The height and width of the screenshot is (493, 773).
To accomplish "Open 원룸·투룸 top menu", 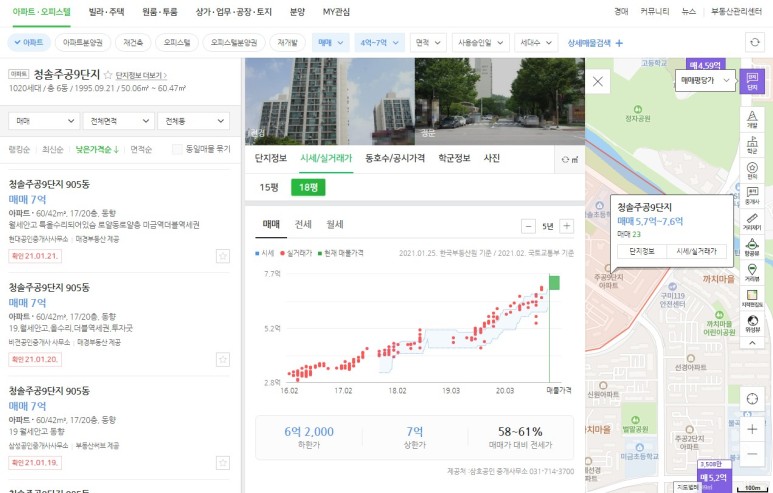I will tap(160, 12).
